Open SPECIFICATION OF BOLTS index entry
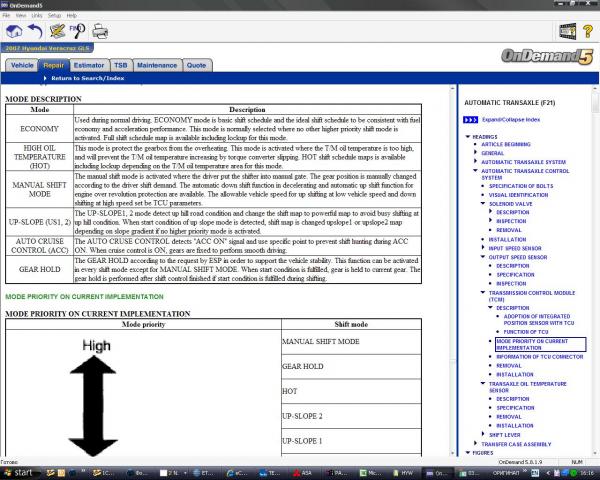The width and height of the screenshot is (600, 480). (521, 186)
